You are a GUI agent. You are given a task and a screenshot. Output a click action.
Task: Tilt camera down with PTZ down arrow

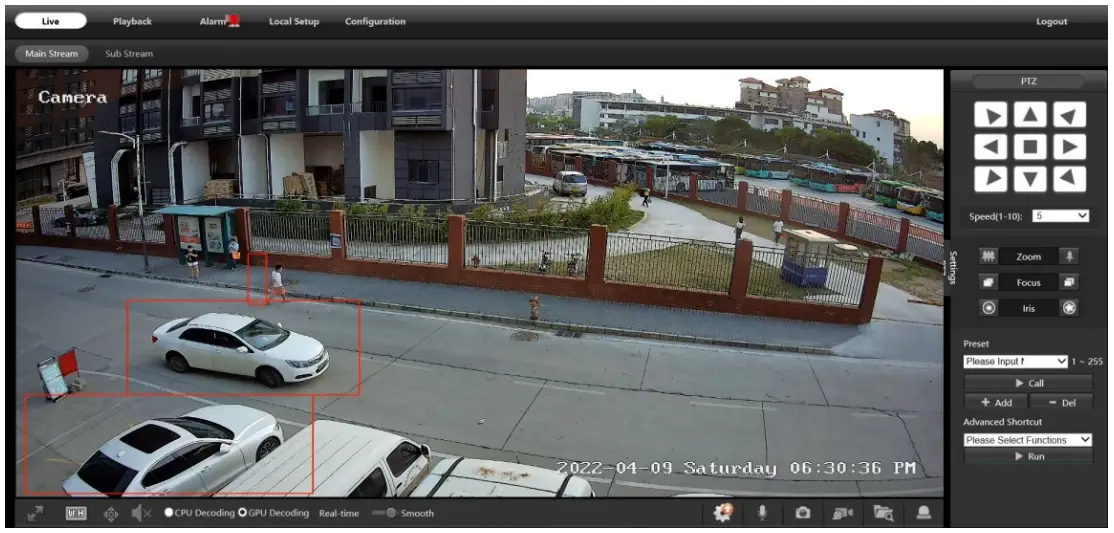[1029, 179]
